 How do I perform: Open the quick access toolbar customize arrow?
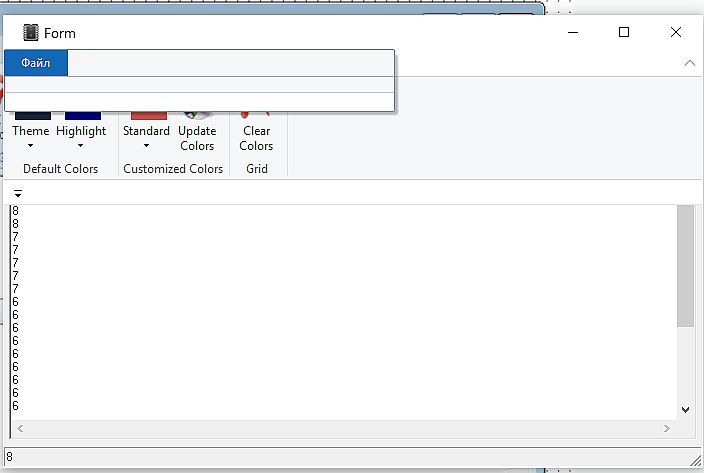point(18,193)
